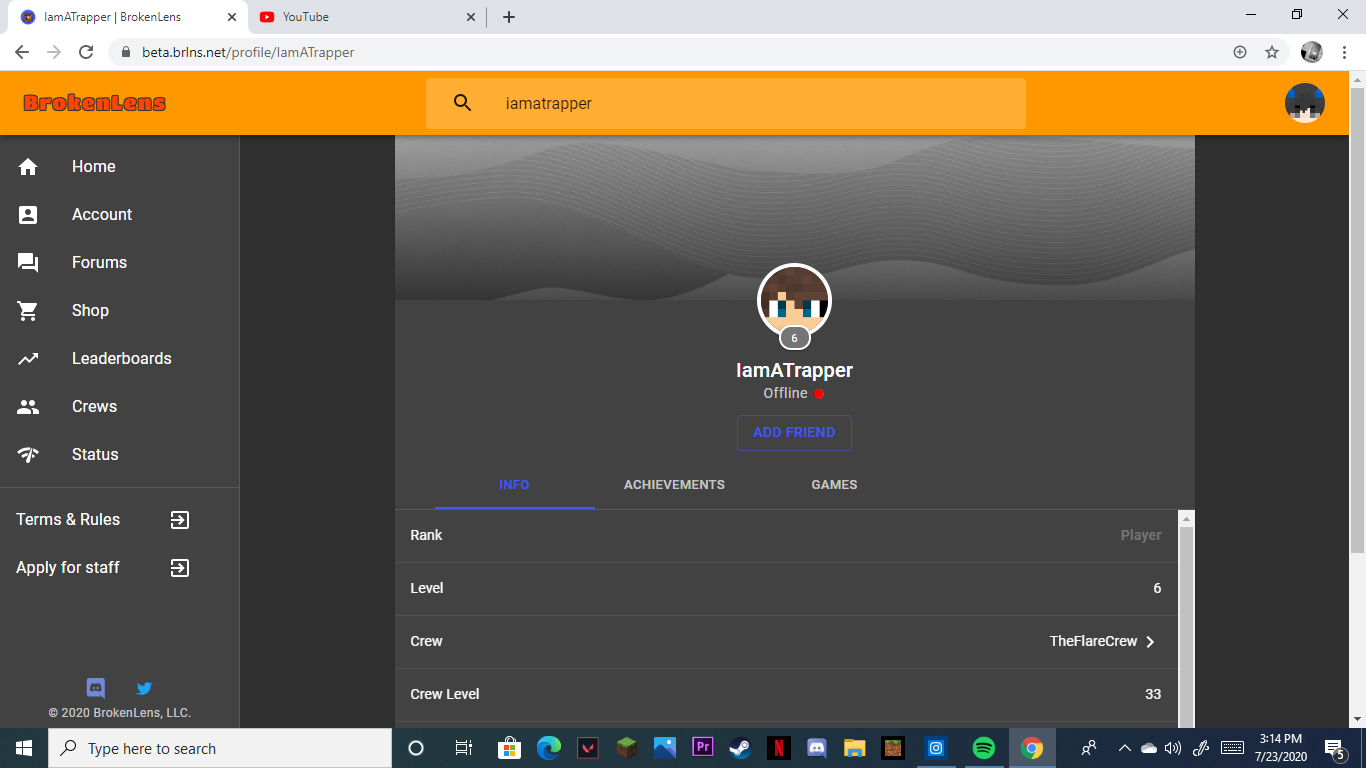Expand TheFlareCrew chevron in Crew row
The image size is (1366, 768).
point(1150,642)
